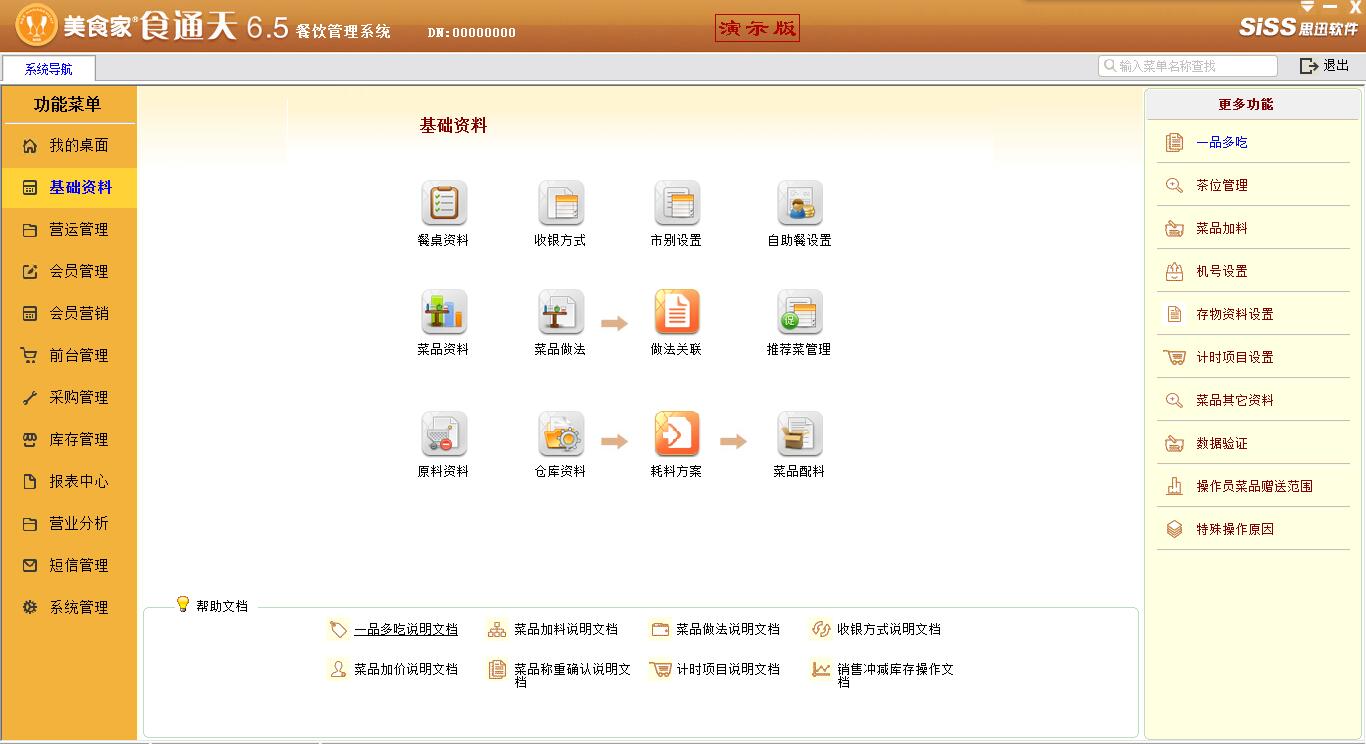The image size is (1366, 744).
Task: Switch to the 系统导航 tab
Action: click(49, 69)
